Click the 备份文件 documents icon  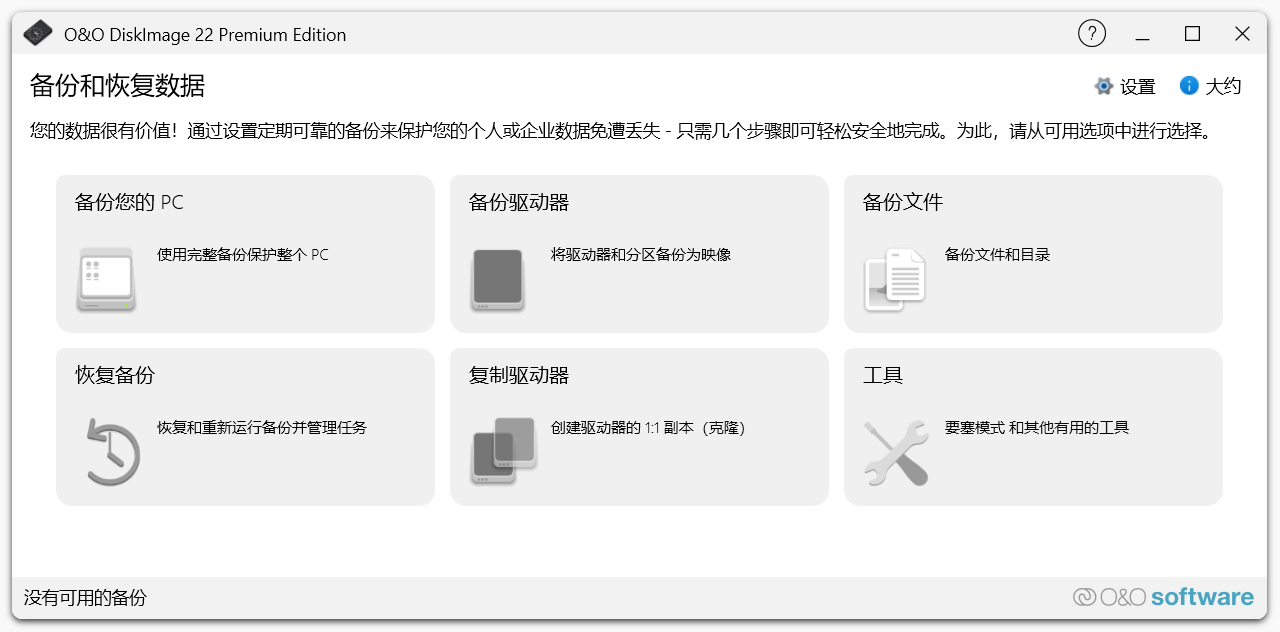pyautogui.click(x=895, y=278)
